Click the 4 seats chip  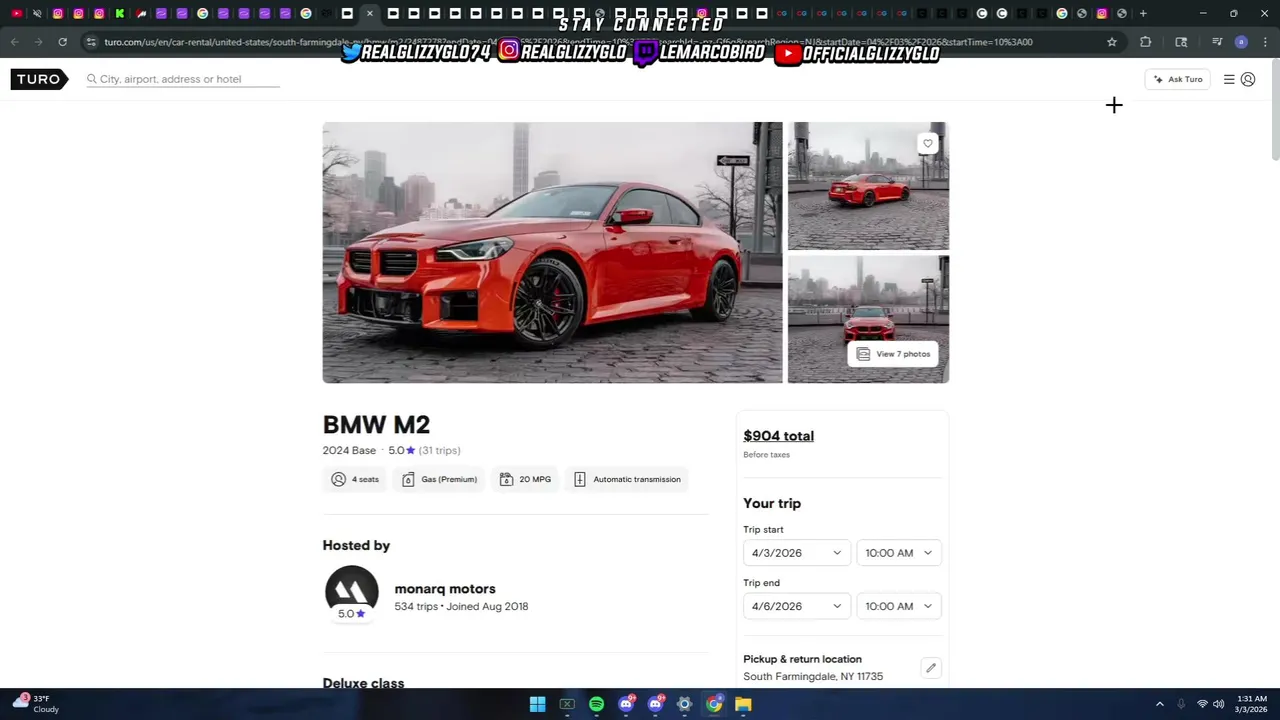pos(355,479)
